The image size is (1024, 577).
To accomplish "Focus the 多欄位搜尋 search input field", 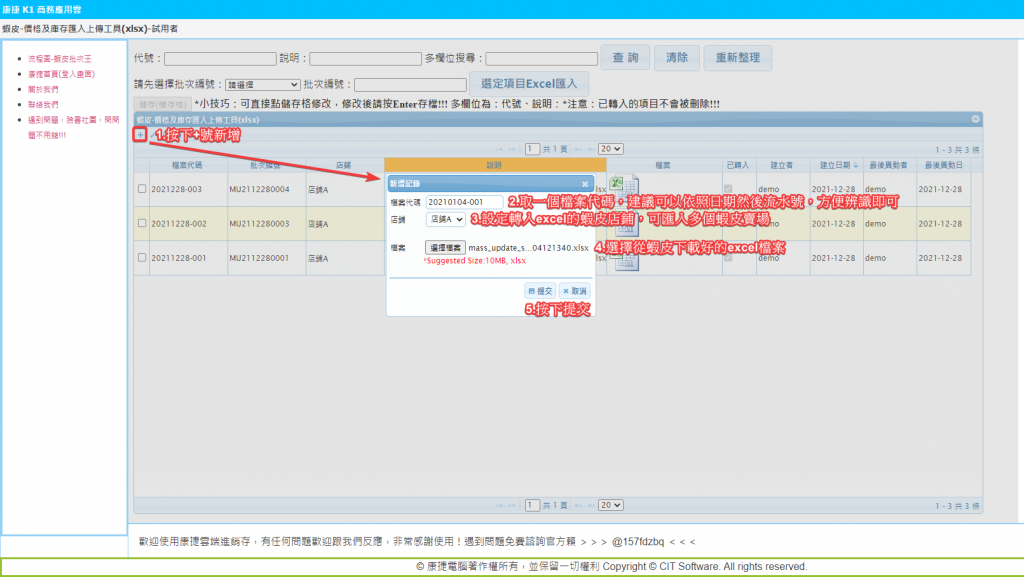I will [x=541, y=59].
